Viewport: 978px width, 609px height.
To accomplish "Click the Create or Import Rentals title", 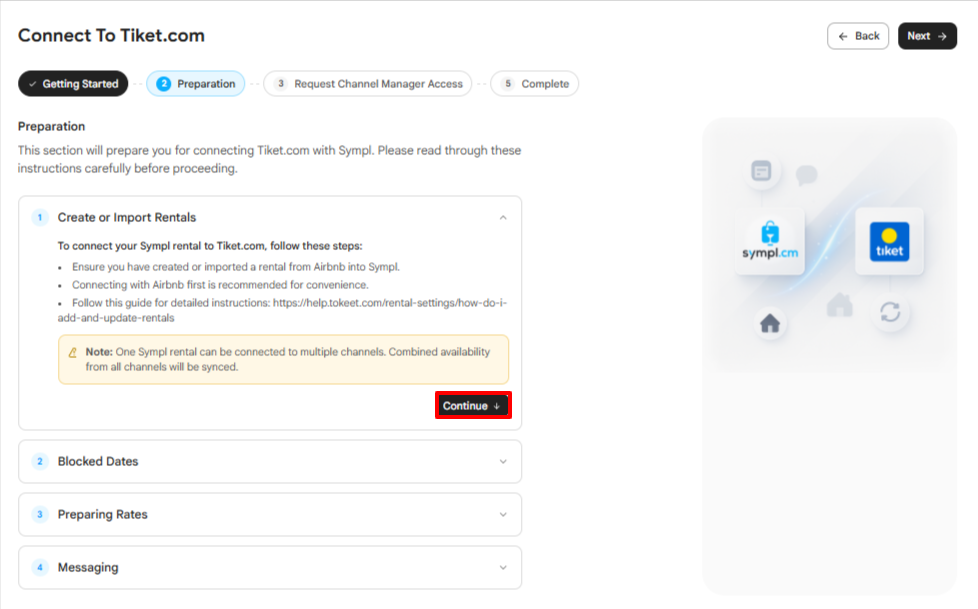I will [127, 218].
